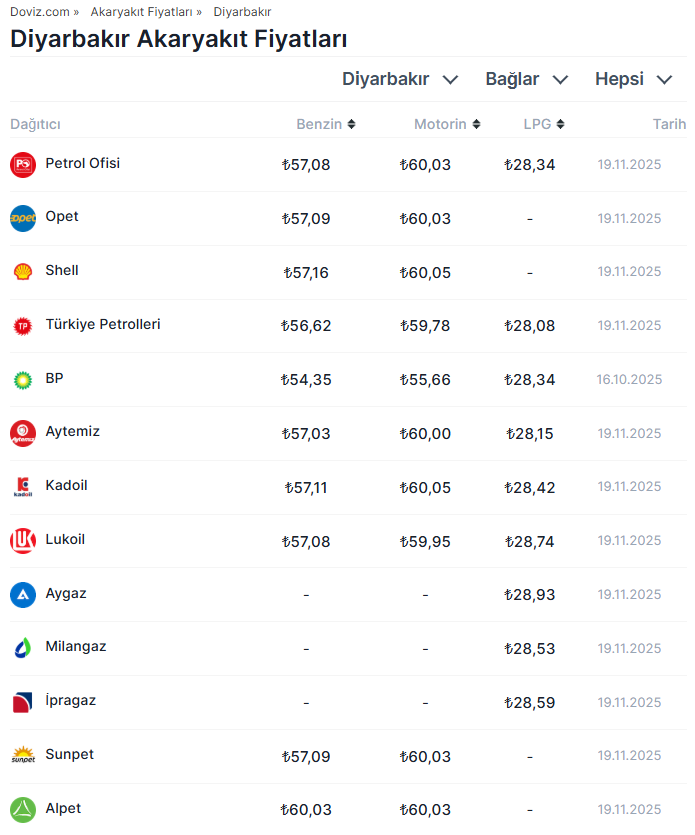This screenshot has width=695, height=835.
Task: Click the Aygaz logo icon
Action: coord(23,595)
